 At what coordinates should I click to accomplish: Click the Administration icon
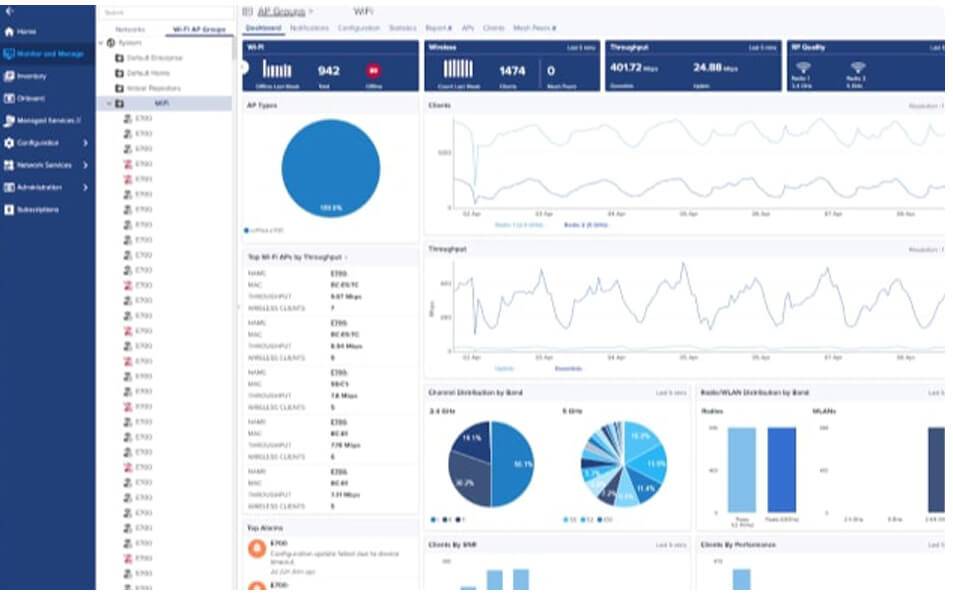pyautogui.click(x=9, y=187)
